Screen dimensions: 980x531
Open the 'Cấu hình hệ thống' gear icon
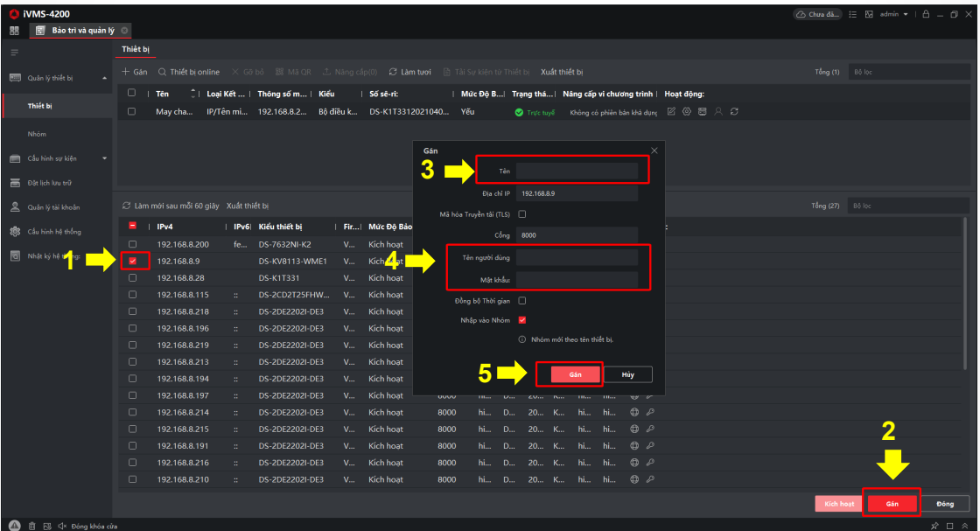pyautogui.click(x=15, y=231)
